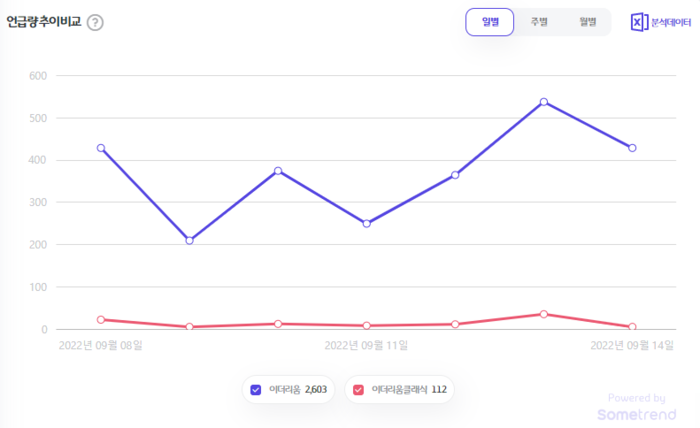Click the highest purple data point near 540
The height and width of the screenshot is (428, 700).
543,102
